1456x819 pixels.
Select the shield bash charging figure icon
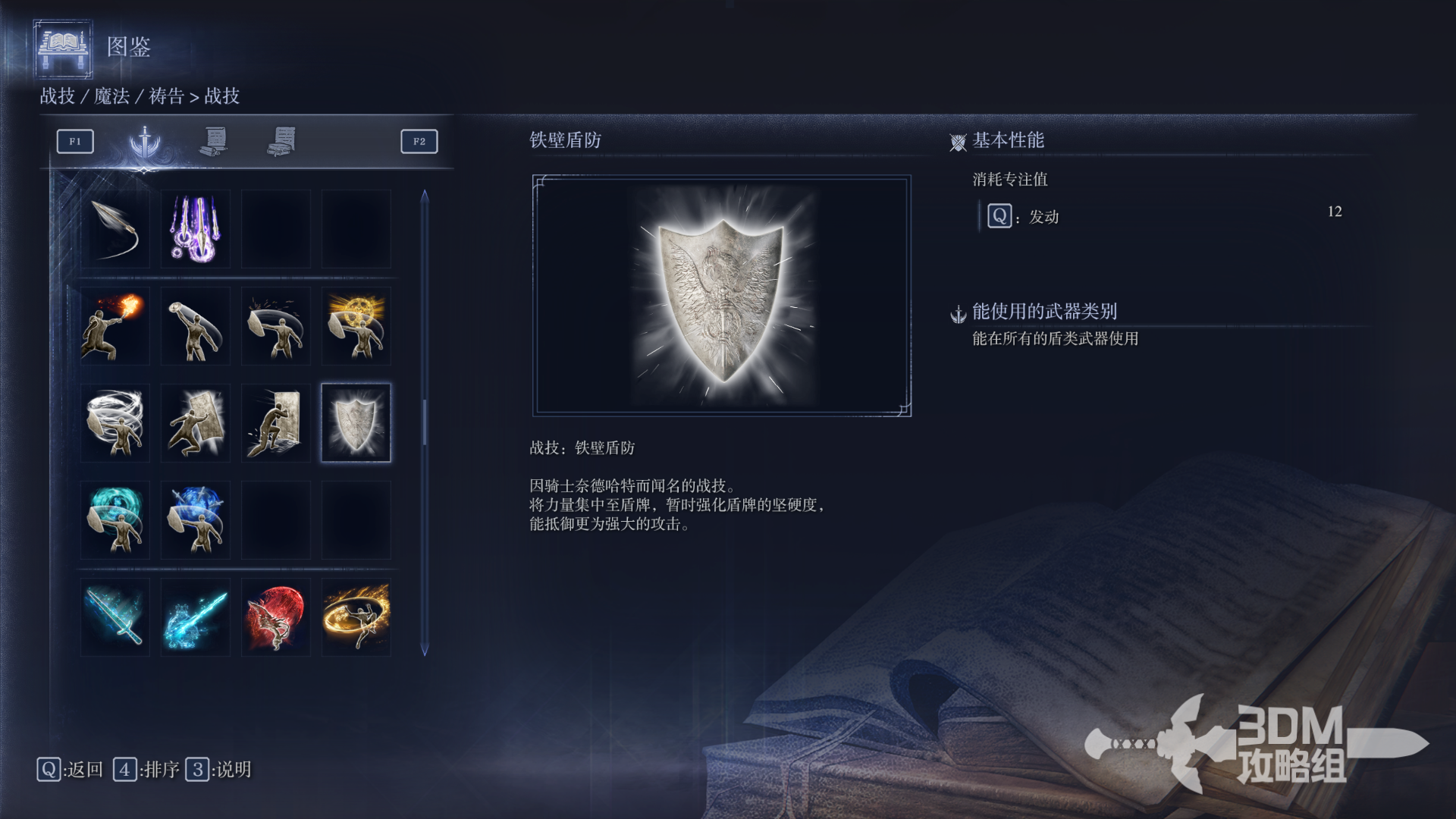tap(195, 422)
